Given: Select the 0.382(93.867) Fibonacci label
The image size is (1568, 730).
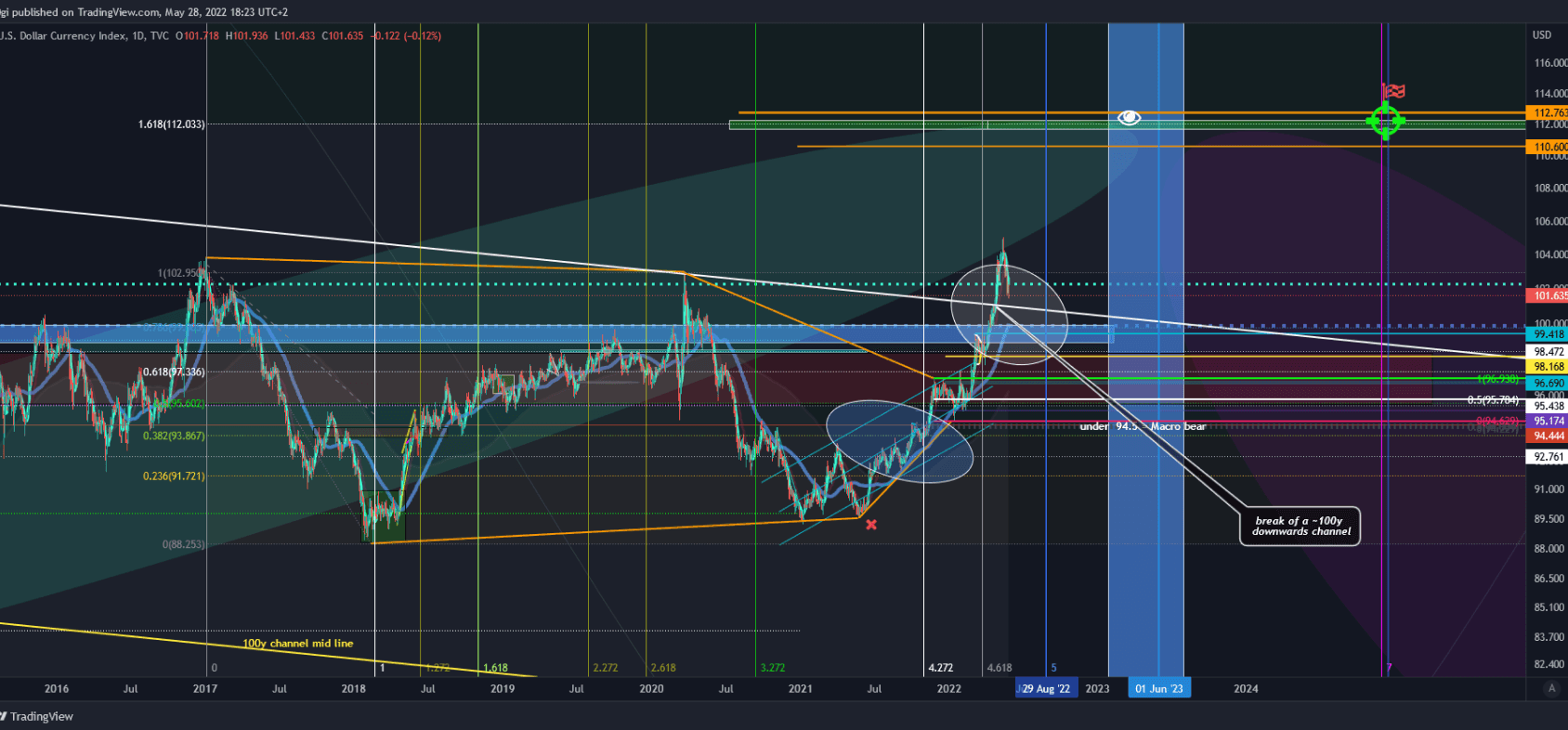Looking at the screenshot, I should (x=174, y=436).
